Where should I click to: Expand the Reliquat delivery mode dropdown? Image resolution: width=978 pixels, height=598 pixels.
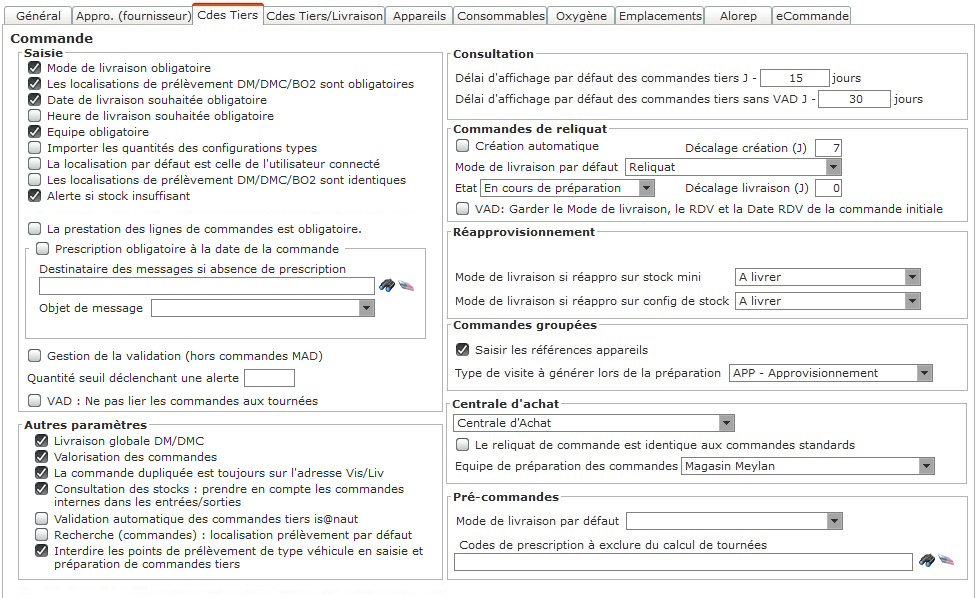[733, 167]
